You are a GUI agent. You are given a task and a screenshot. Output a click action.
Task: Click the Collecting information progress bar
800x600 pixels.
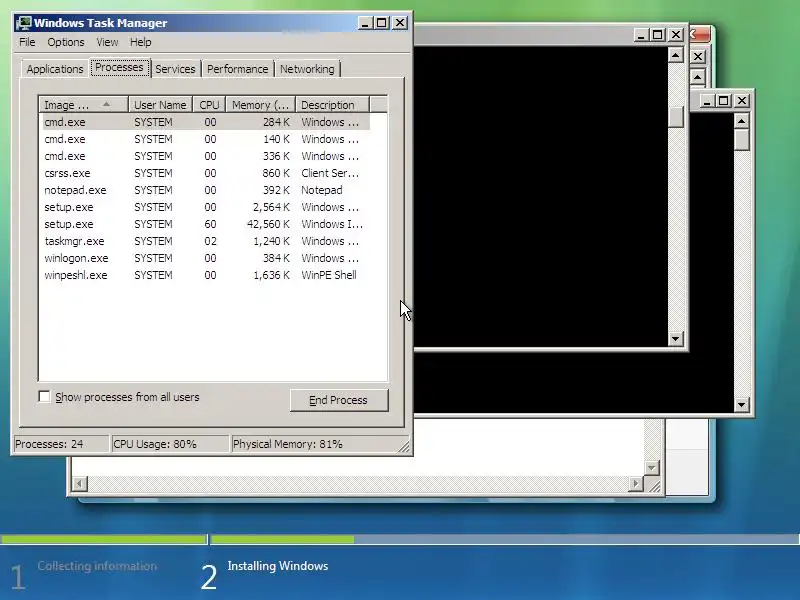point(104,539)
